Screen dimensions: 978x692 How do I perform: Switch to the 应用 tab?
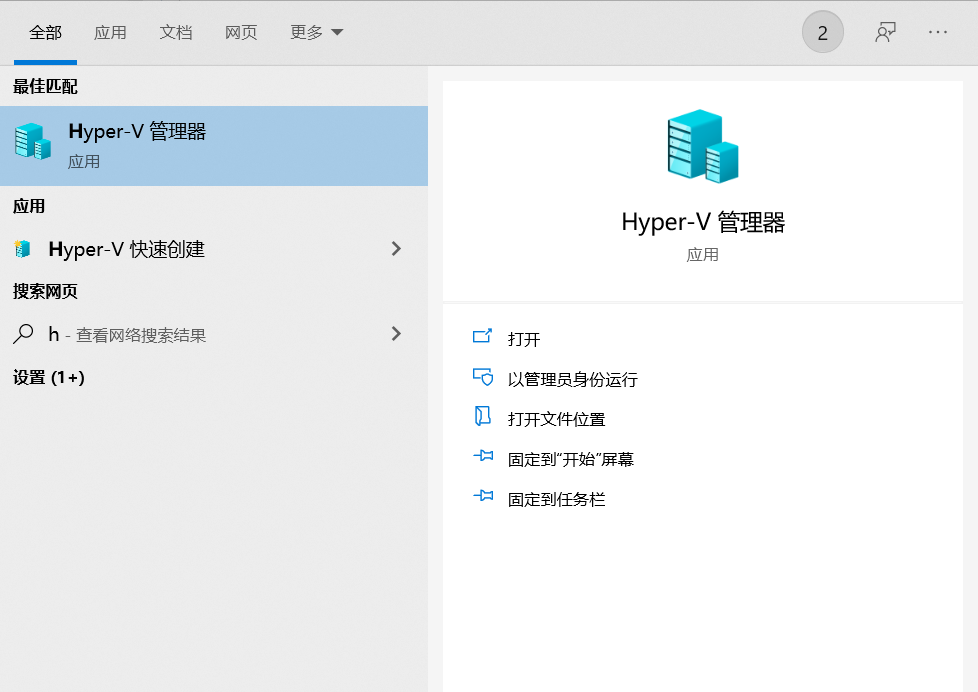point(110,32)
